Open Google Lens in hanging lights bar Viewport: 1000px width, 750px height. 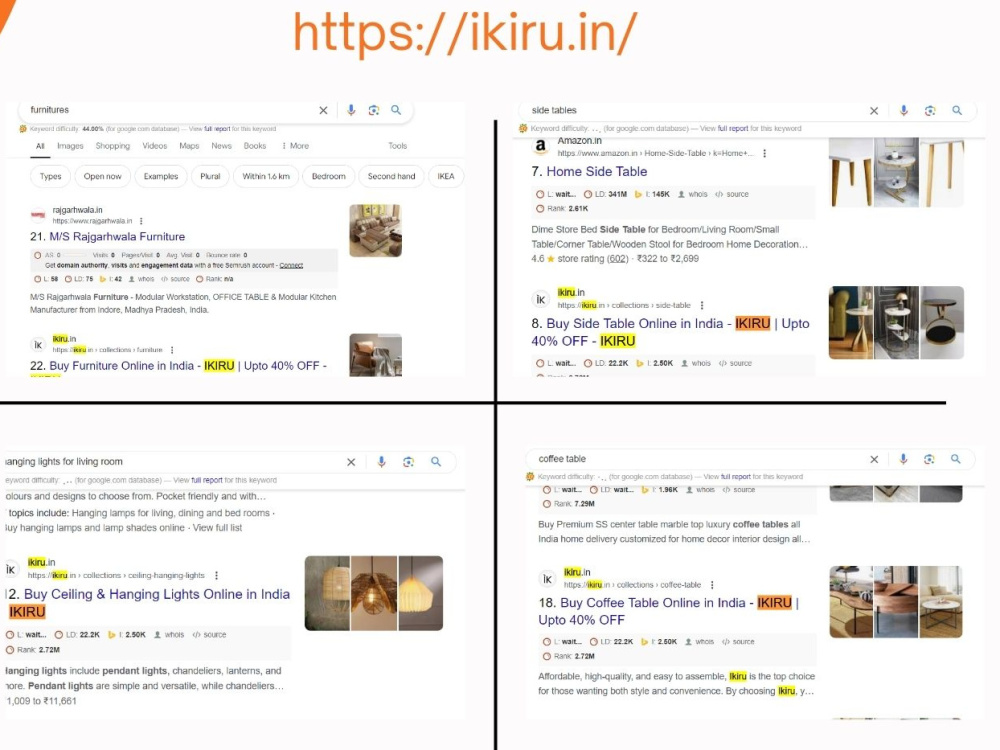pos(409,462)
